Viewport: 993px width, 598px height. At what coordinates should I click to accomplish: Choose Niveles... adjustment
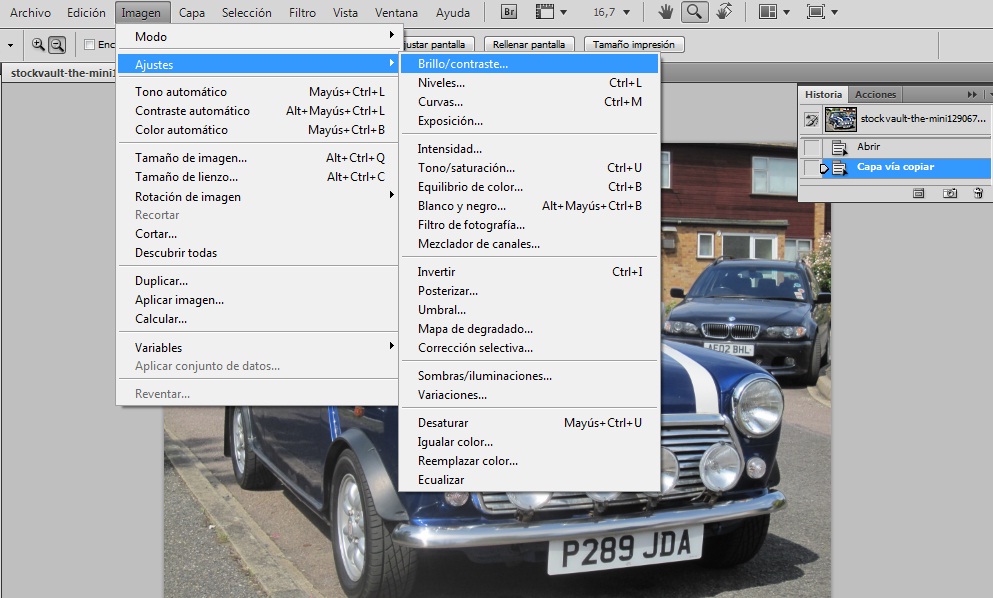tap(529, 82)
